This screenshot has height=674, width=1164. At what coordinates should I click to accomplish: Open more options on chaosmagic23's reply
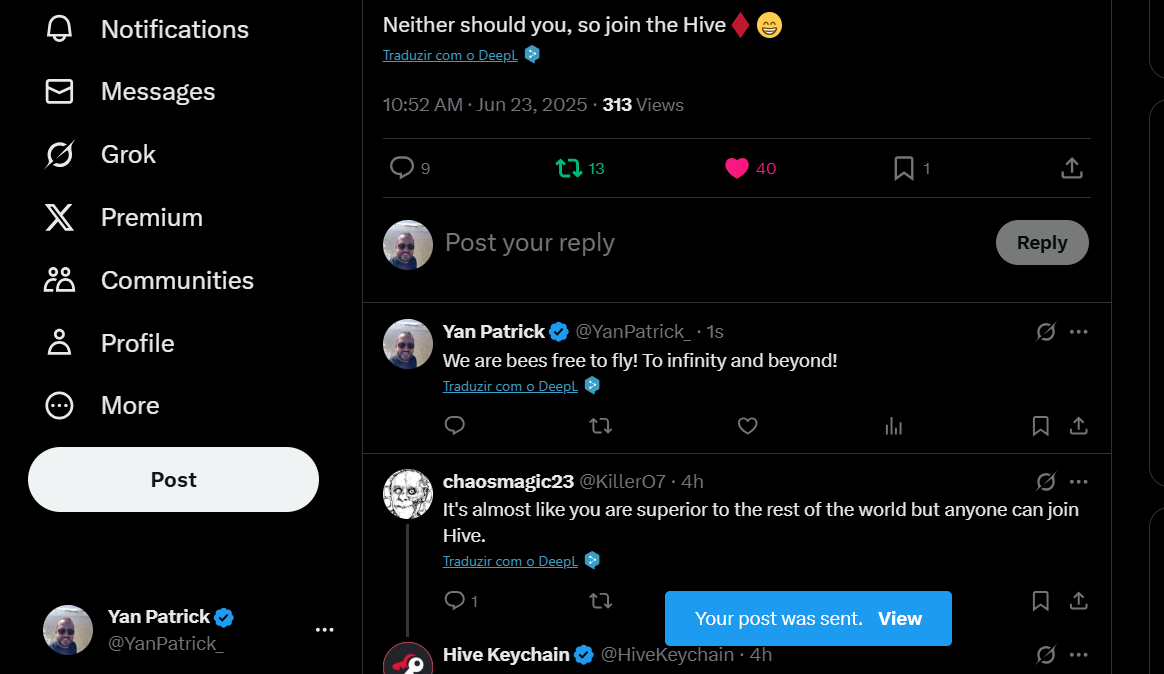point(1078,482)
